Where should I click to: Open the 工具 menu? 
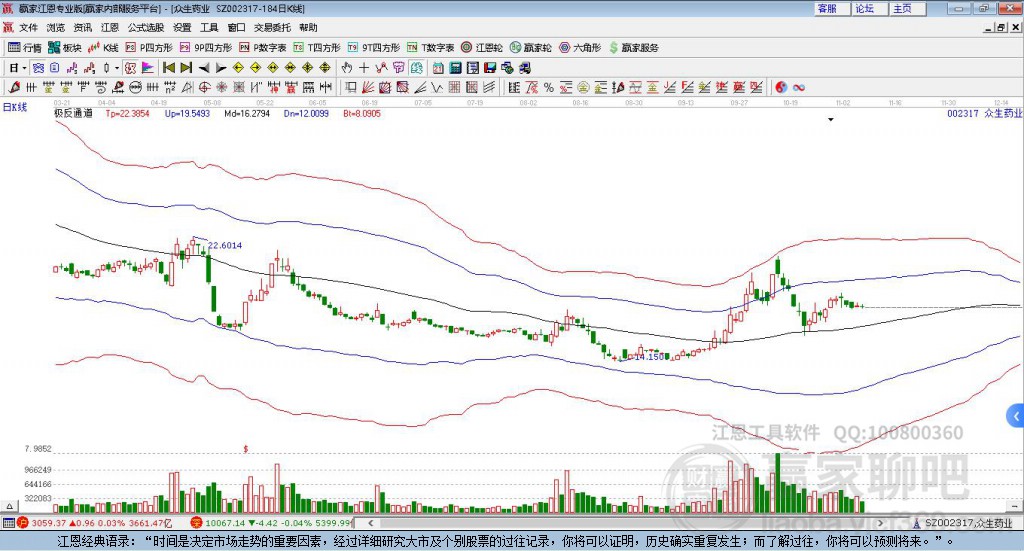click(209, 27)
